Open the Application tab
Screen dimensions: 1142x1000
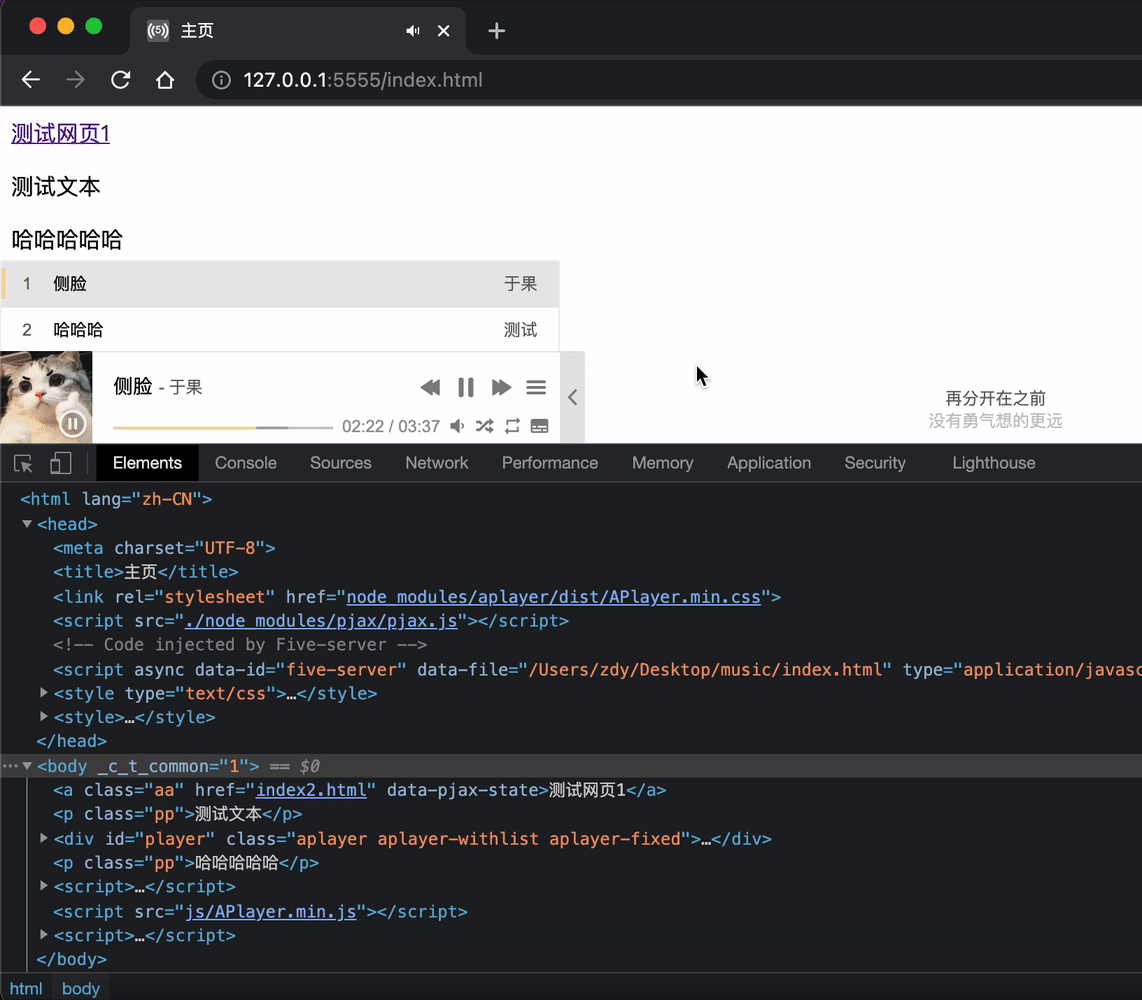769,463
